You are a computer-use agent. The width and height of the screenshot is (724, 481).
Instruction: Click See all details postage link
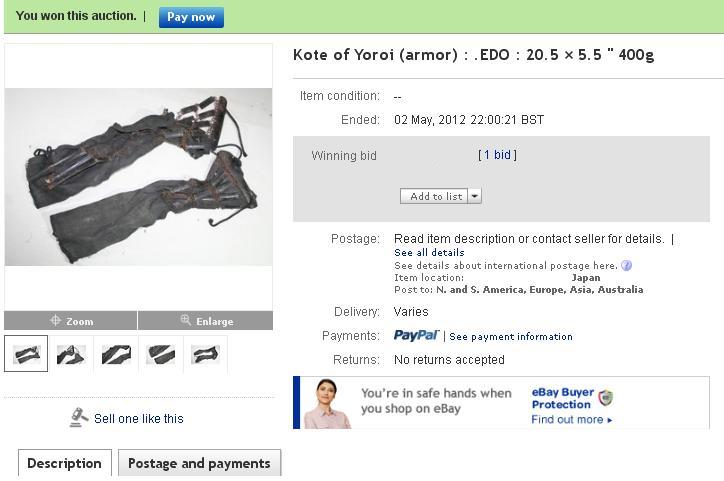click(x=429, y=253)
